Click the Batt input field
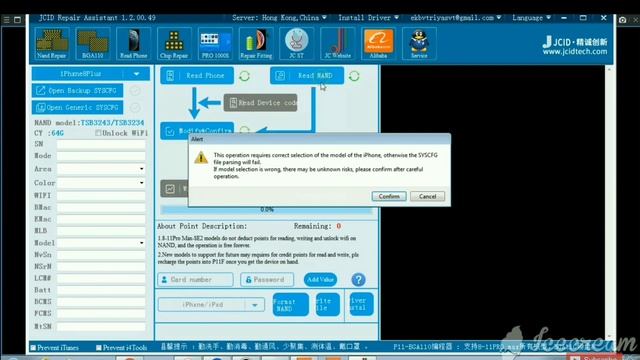This screenshot has width=640, height=360. 101,290
